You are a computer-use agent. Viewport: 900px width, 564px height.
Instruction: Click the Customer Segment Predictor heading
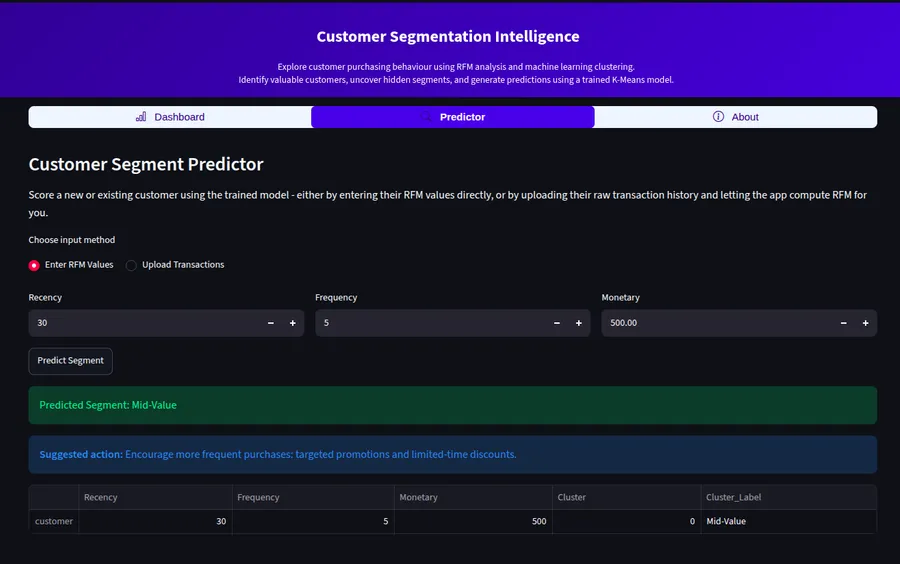(146, 165)
